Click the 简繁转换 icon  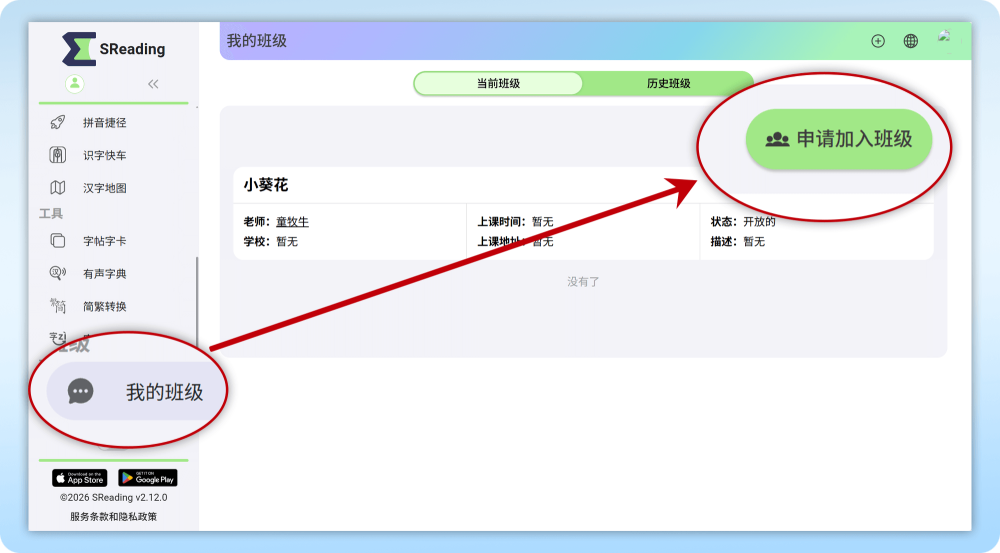57,306
